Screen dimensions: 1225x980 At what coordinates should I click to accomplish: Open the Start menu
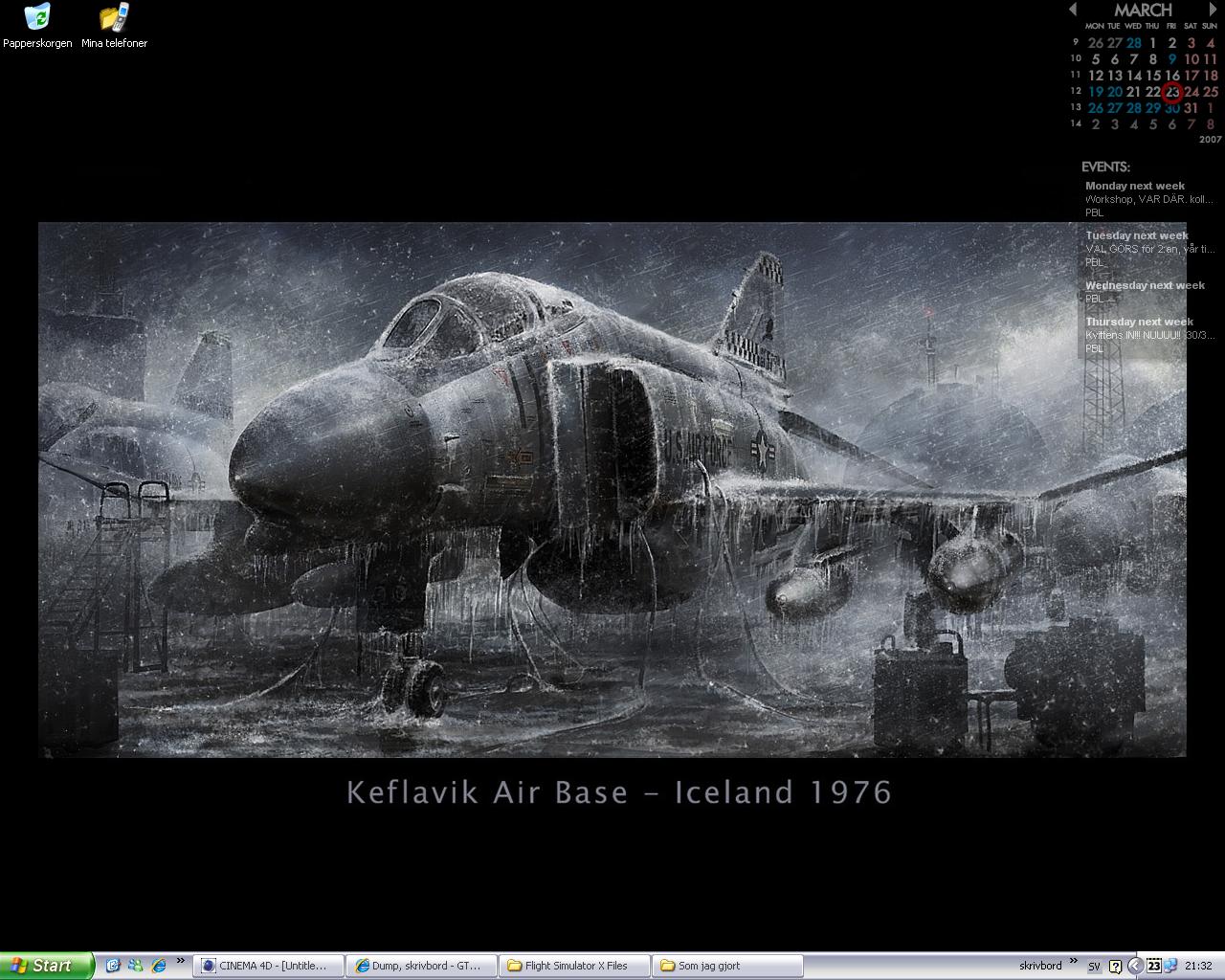click(x=47, y=966)
